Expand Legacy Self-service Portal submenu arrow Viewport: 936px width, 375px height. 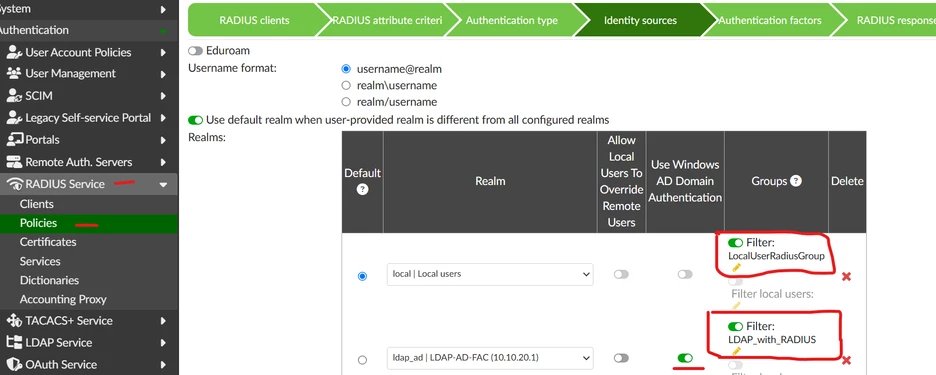click(163, 118)
